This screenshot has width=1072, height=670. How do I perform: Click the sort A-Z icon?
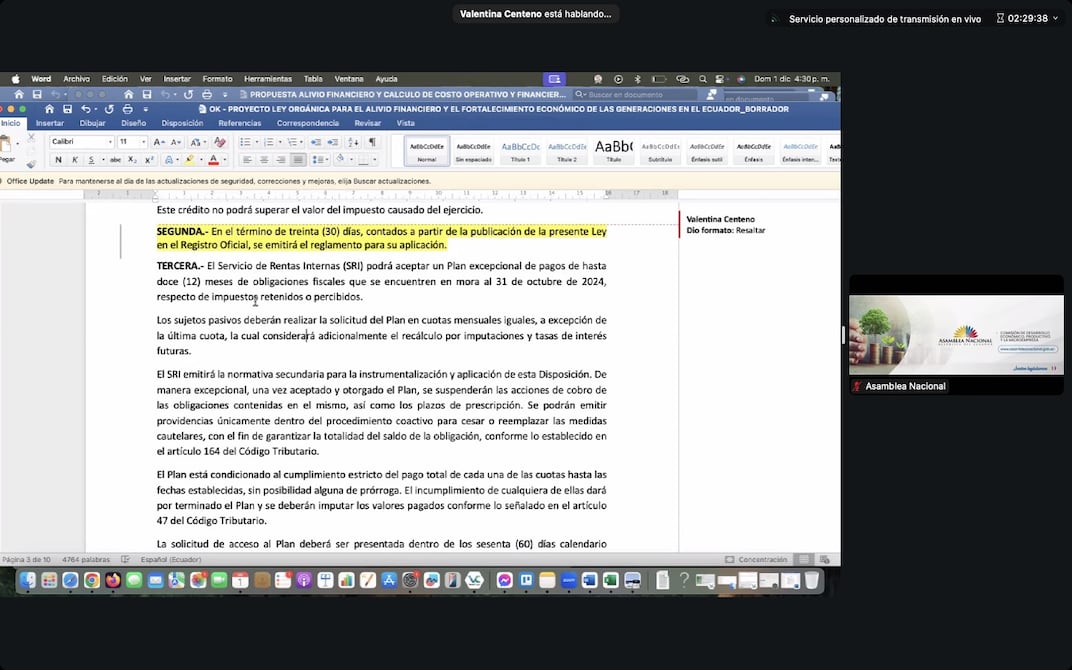[353, 142]
